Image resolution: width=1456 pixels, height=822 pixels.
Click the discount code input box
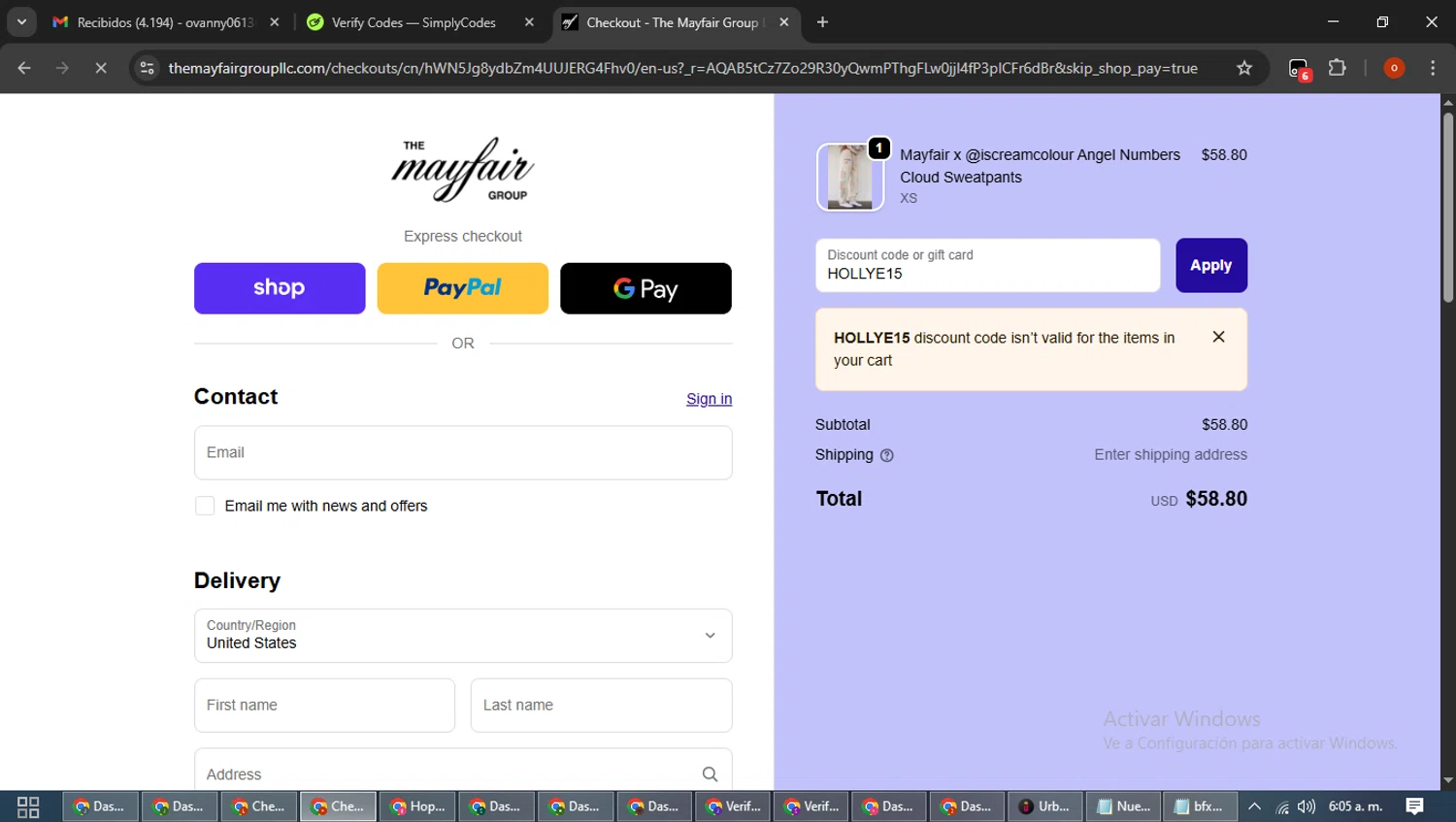click(988, 265)
